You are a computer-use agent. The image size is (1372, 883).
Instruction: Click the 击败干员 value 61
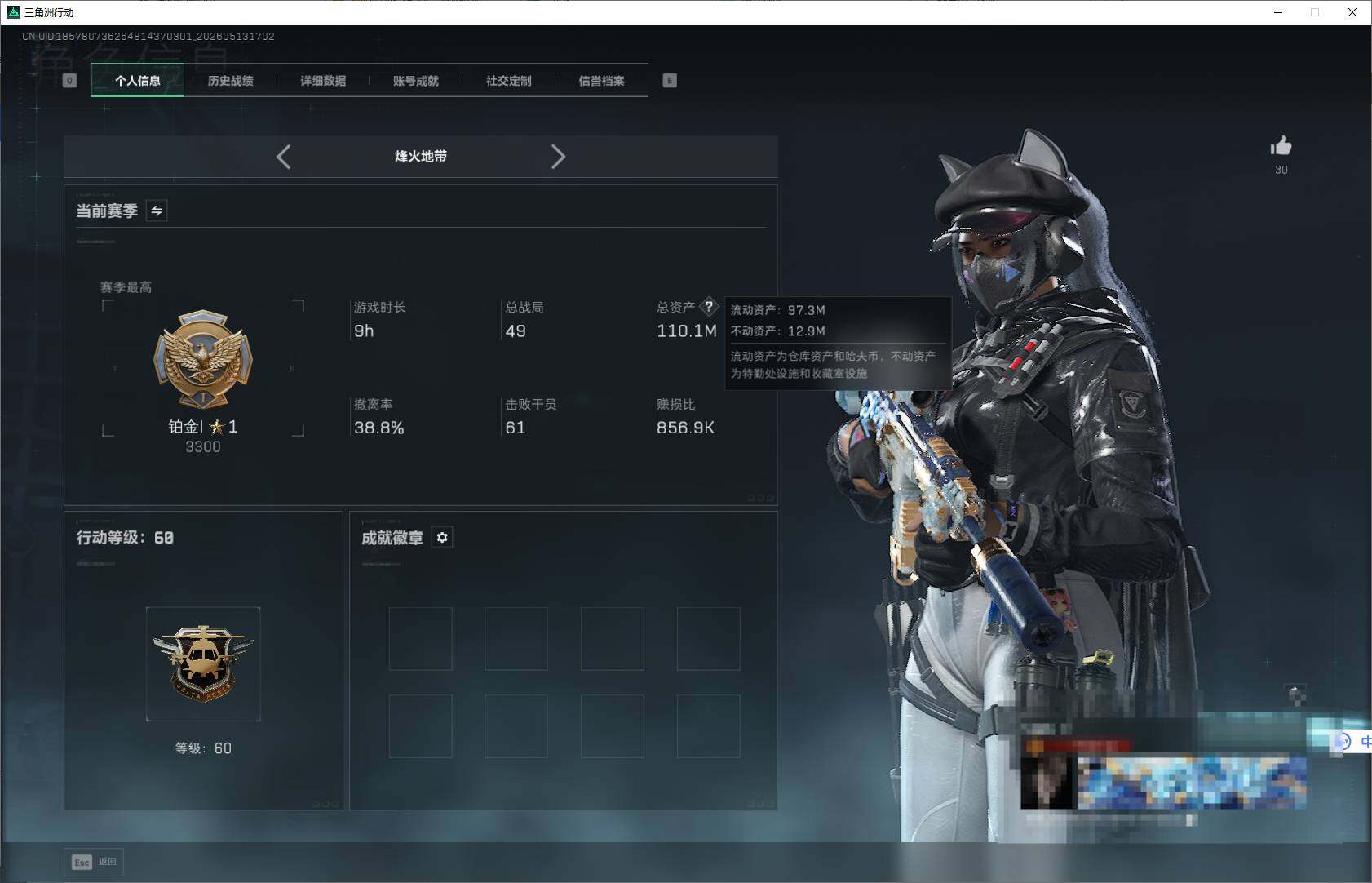tap(516, 428)
